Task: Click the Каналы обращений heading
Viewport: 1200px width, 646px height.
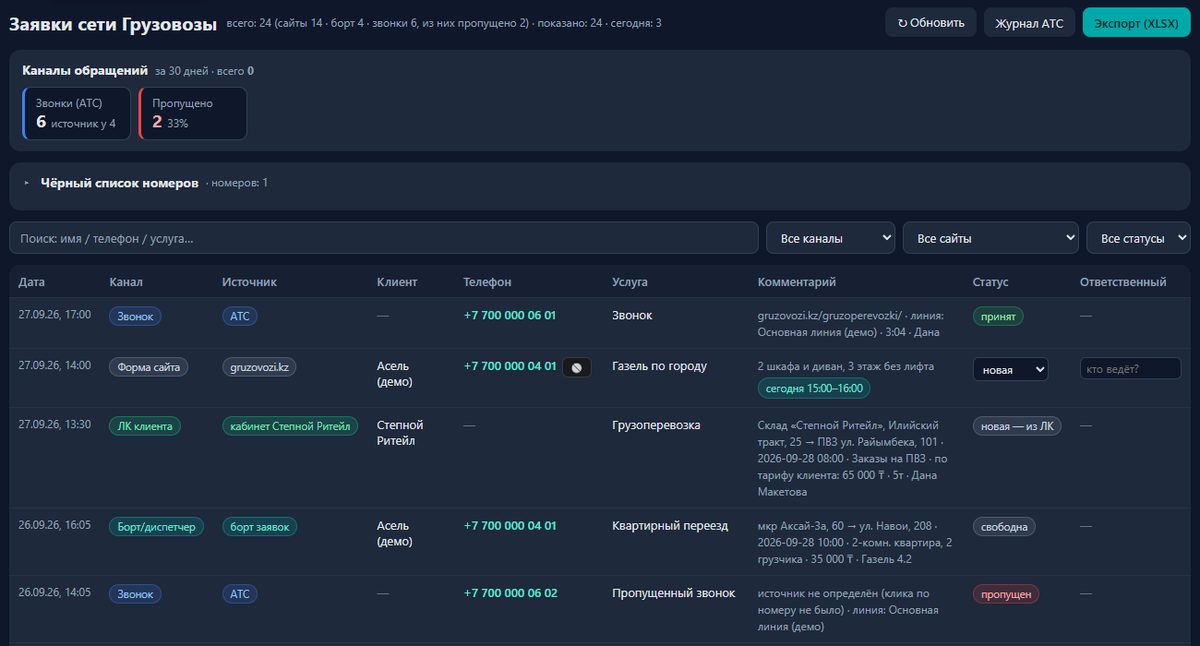Action: pos(84,70)
